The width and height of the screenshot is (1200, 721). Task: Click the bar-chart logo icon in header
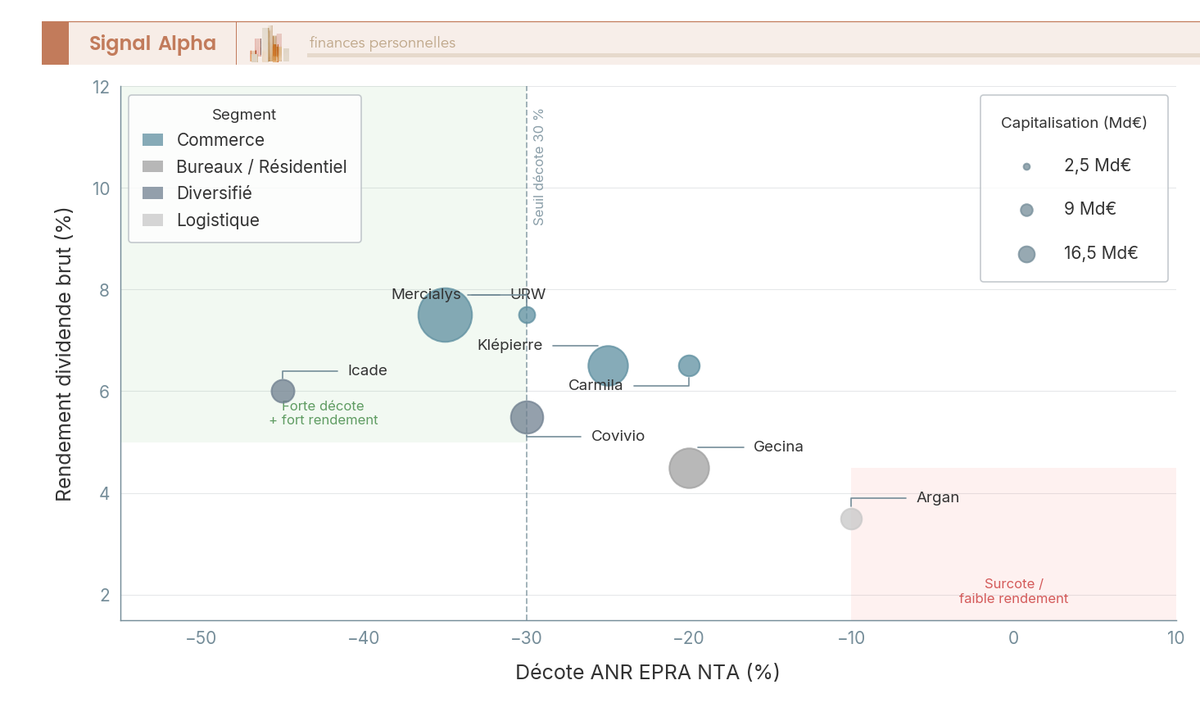(270, 44)
